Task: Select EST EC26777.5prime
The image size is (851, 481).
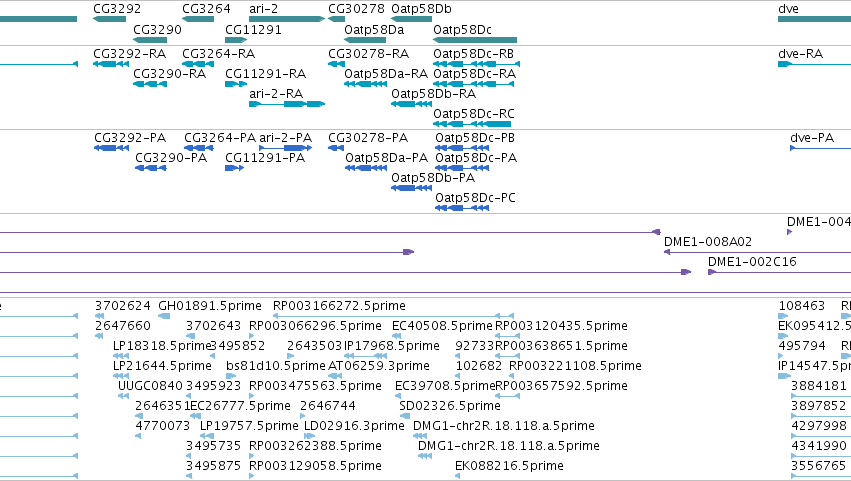Action: (240, 407)
